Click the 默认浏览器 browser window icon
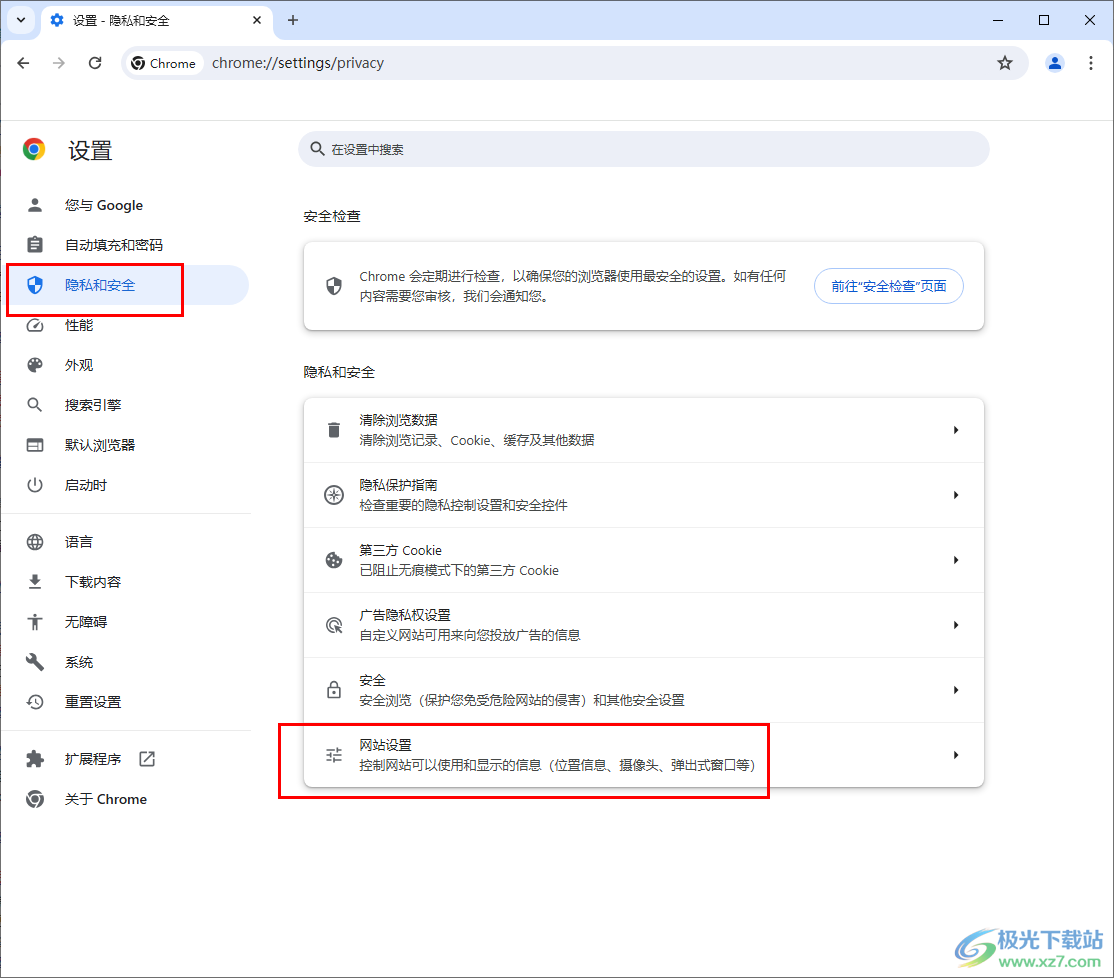The height and width of the screenshot is (978, 1114). click(35, 445)
